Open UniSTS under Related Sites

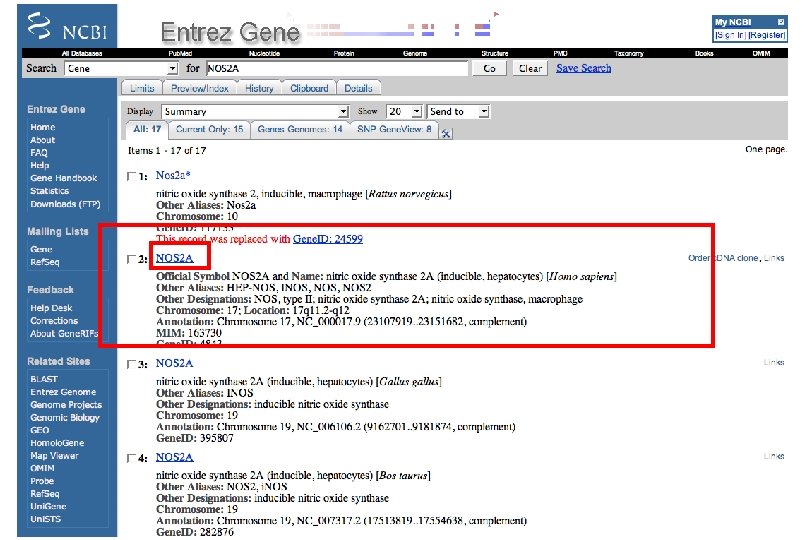[x=45, y=519]
